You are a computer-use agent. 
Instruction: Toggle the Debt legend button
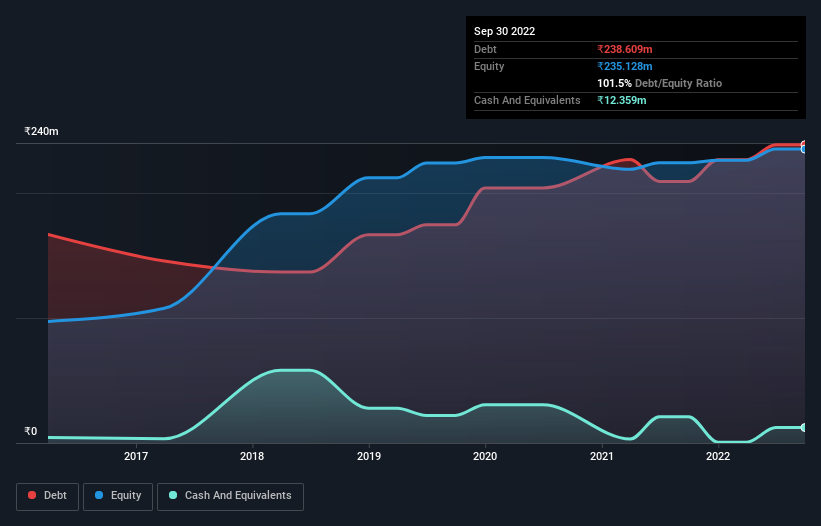(x=47, y=496)
